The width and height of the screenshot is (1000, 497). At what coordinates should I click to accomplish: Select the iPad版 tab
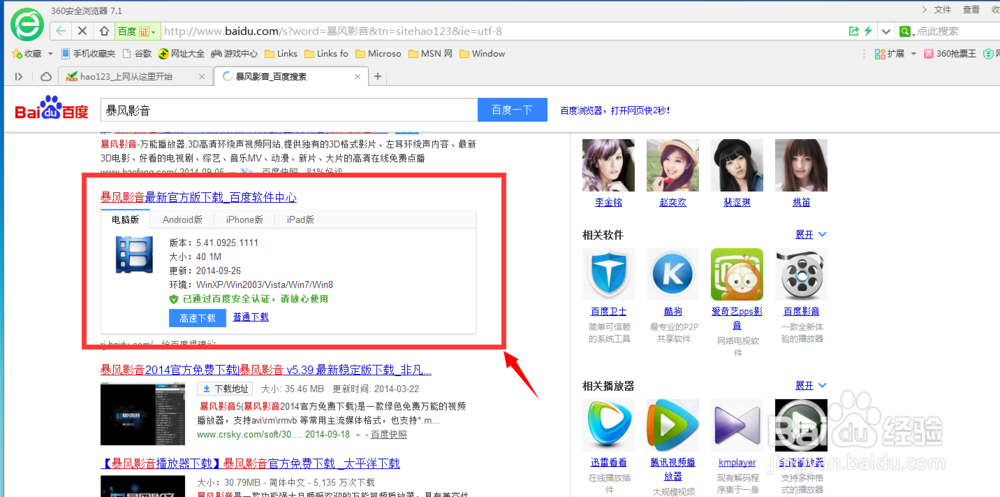(x=300, y=219)
